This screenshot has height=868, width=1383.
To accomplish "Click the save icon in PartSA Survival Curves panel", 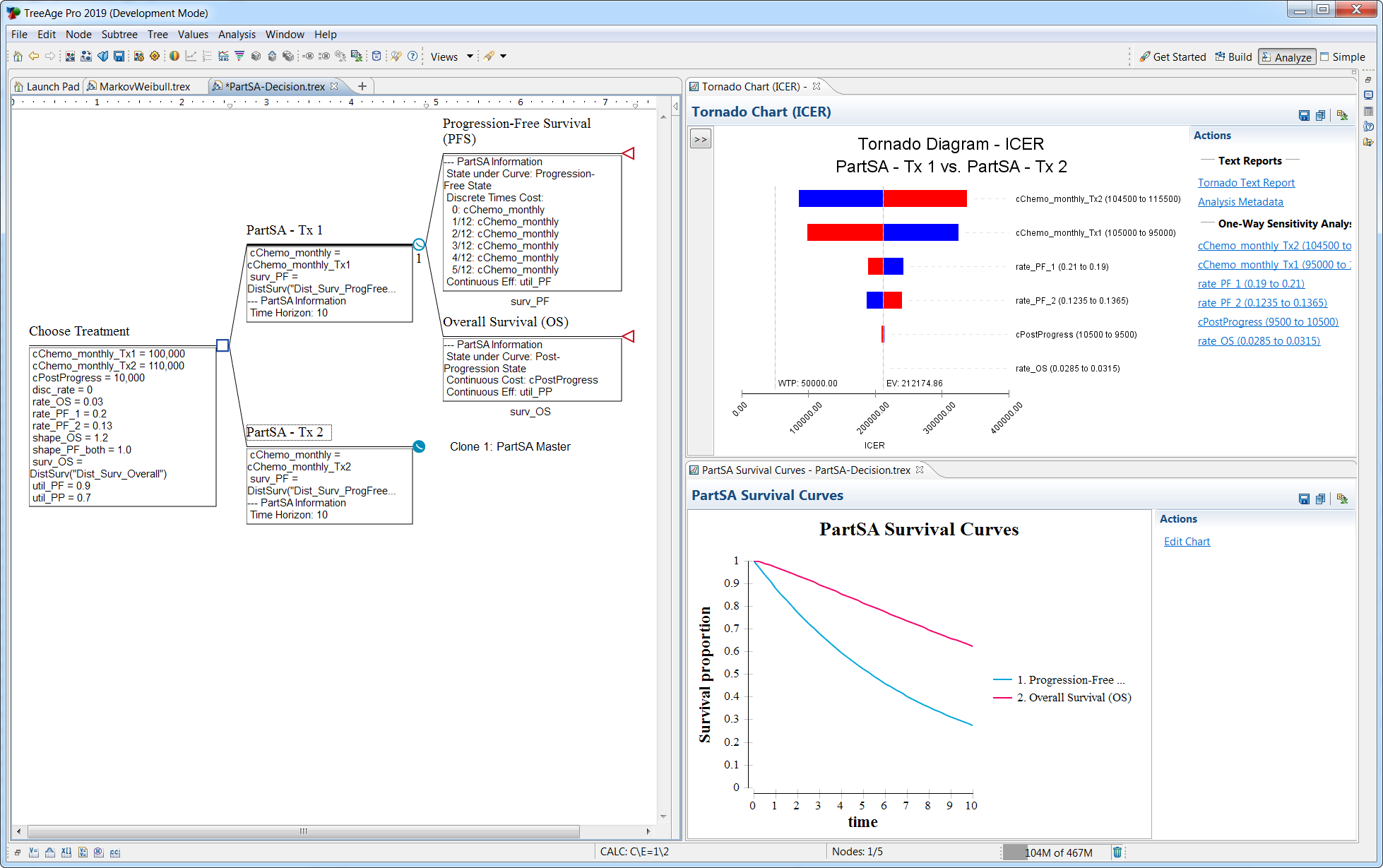I will click(1304, 499).
